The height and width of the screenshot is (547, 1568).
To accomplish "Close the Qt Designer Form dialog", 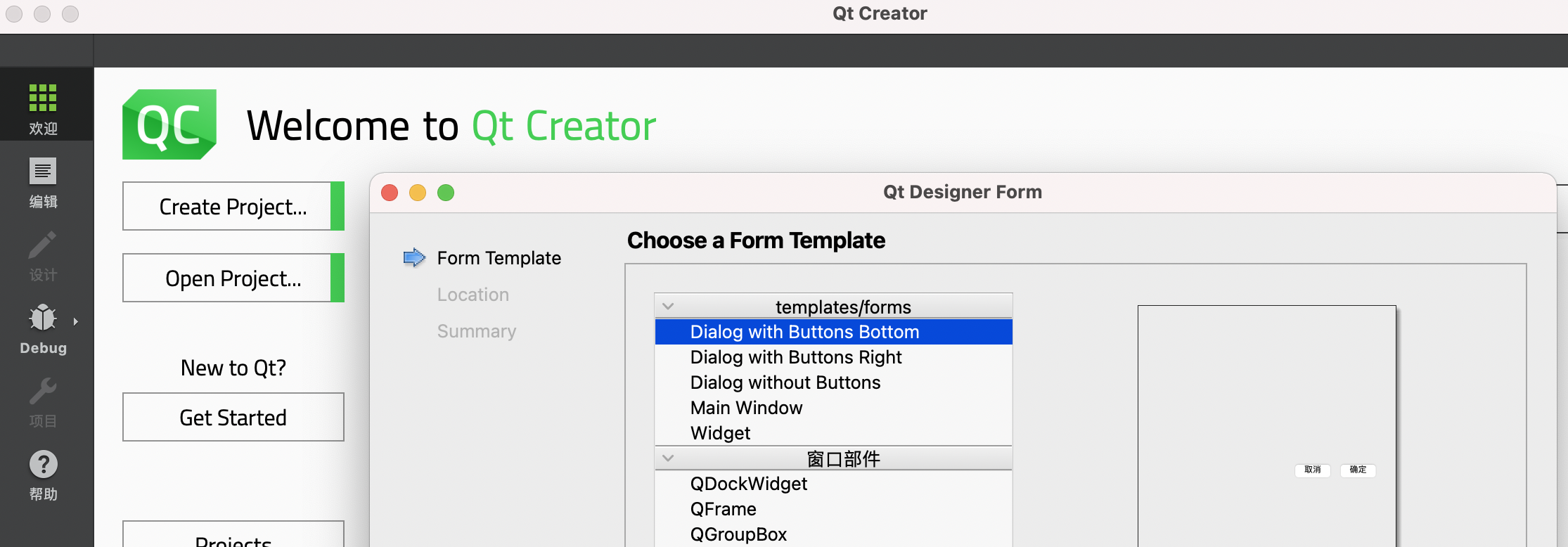I will pos(390,193).
